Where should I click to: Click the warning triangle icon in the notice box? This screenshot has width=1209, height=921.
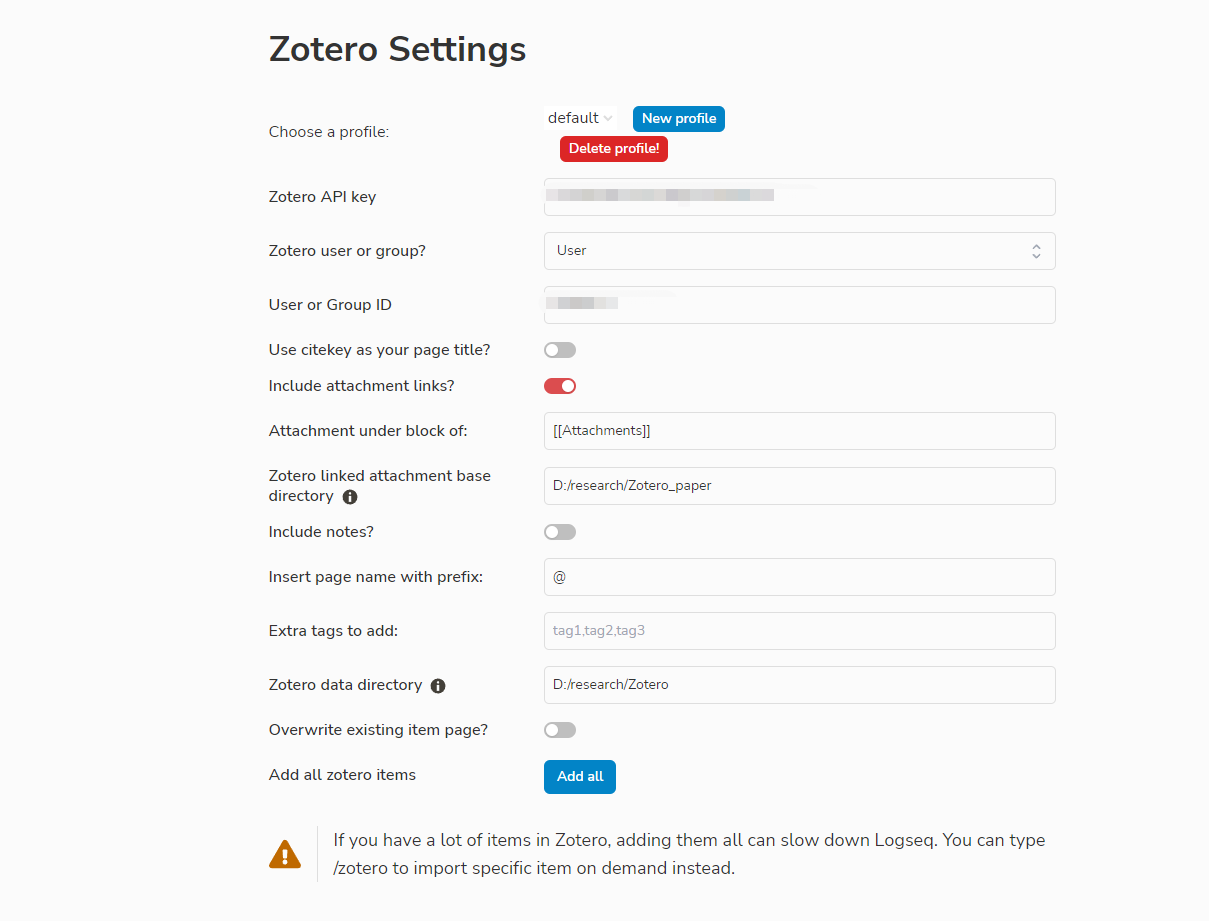285,853
